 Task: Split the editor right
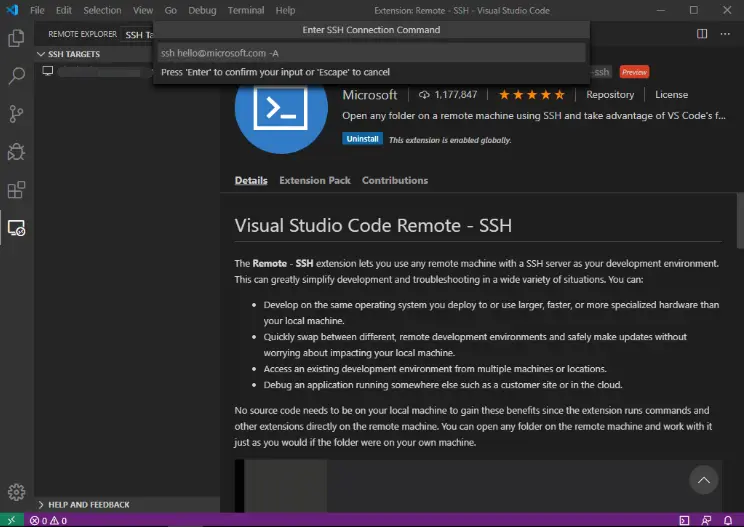click(702, 34)
